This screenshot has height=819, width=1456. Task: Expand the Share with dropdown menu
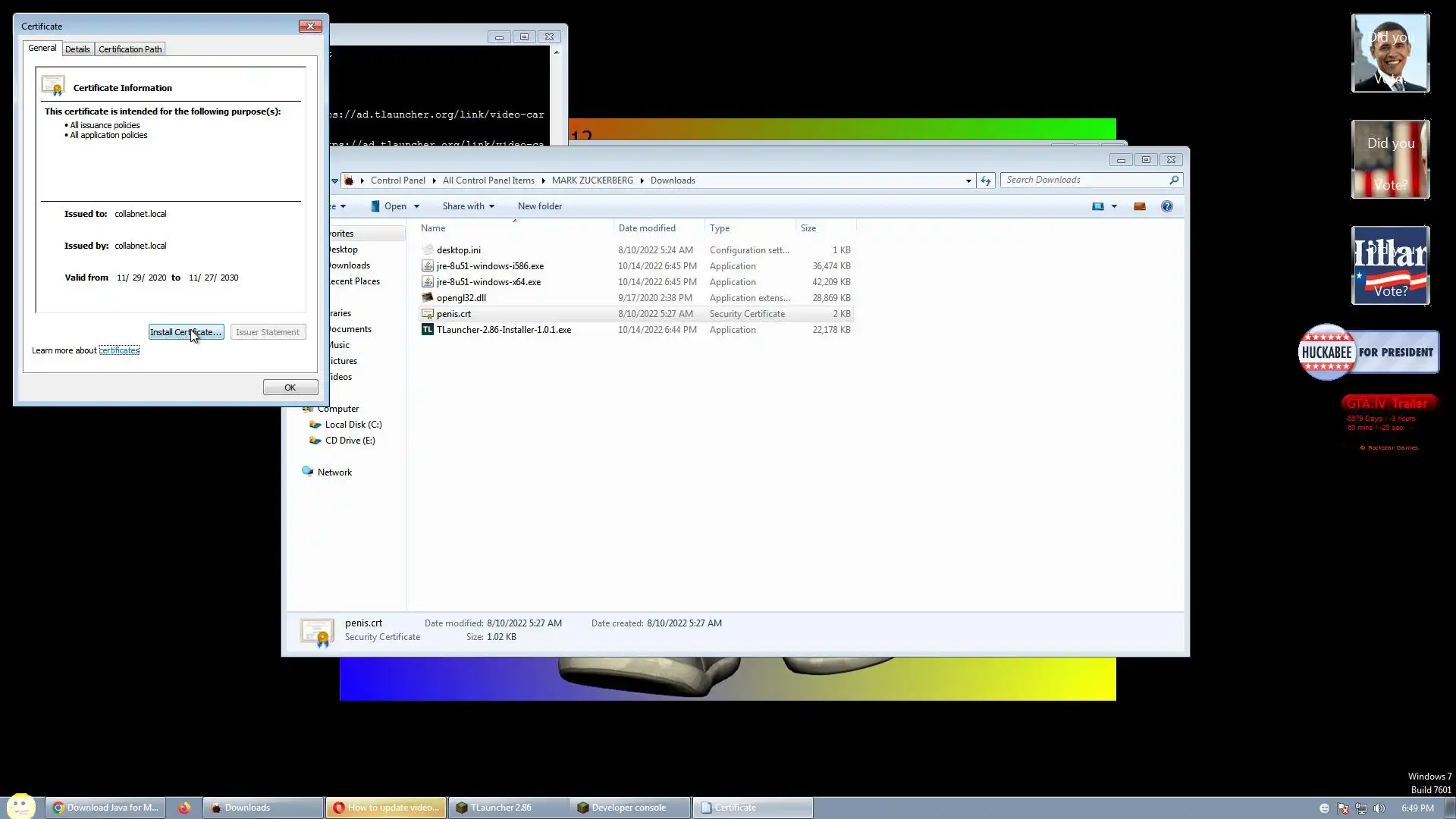468,206
